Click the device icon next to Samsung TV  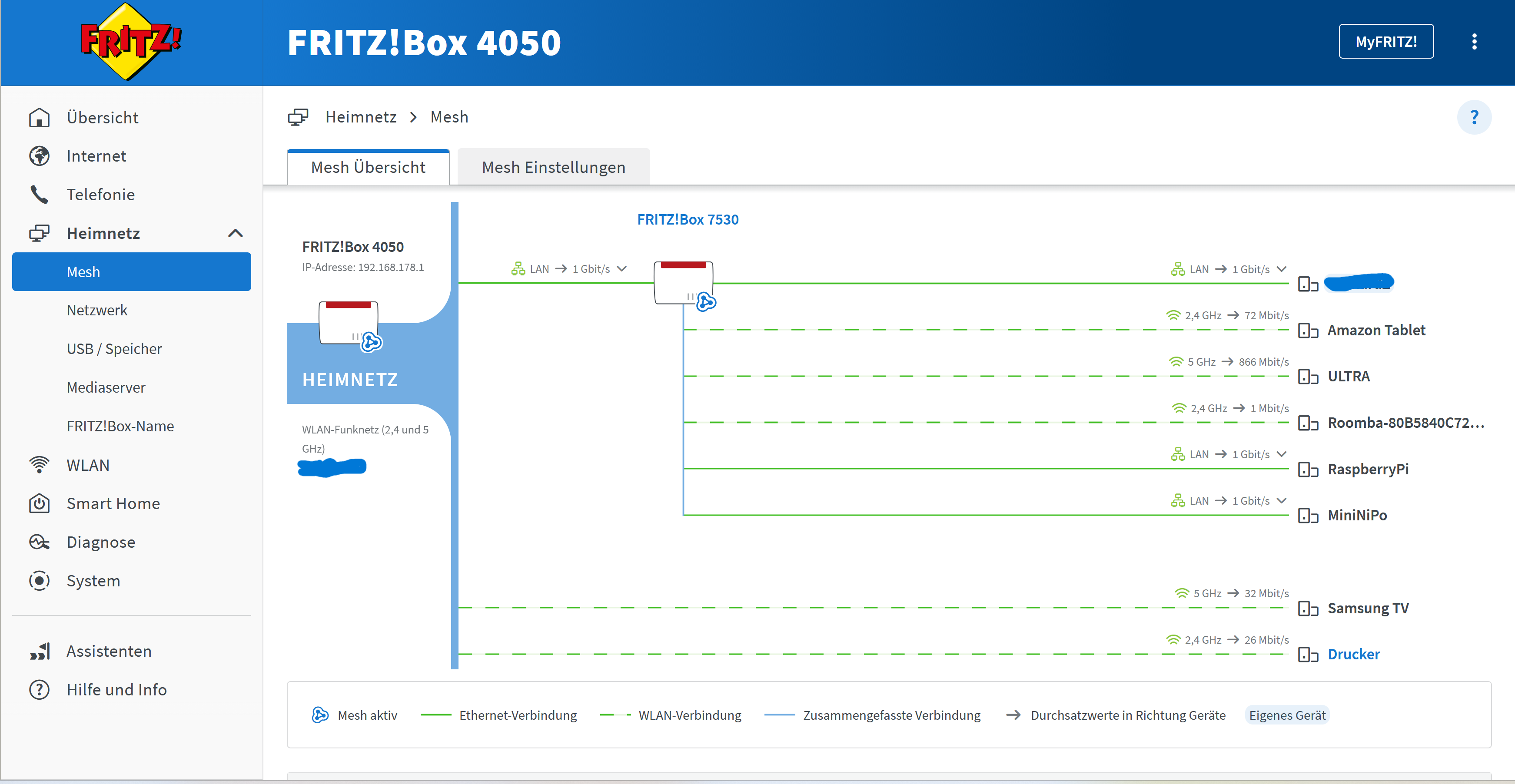pyautogui.click(x=1307, y=608)
